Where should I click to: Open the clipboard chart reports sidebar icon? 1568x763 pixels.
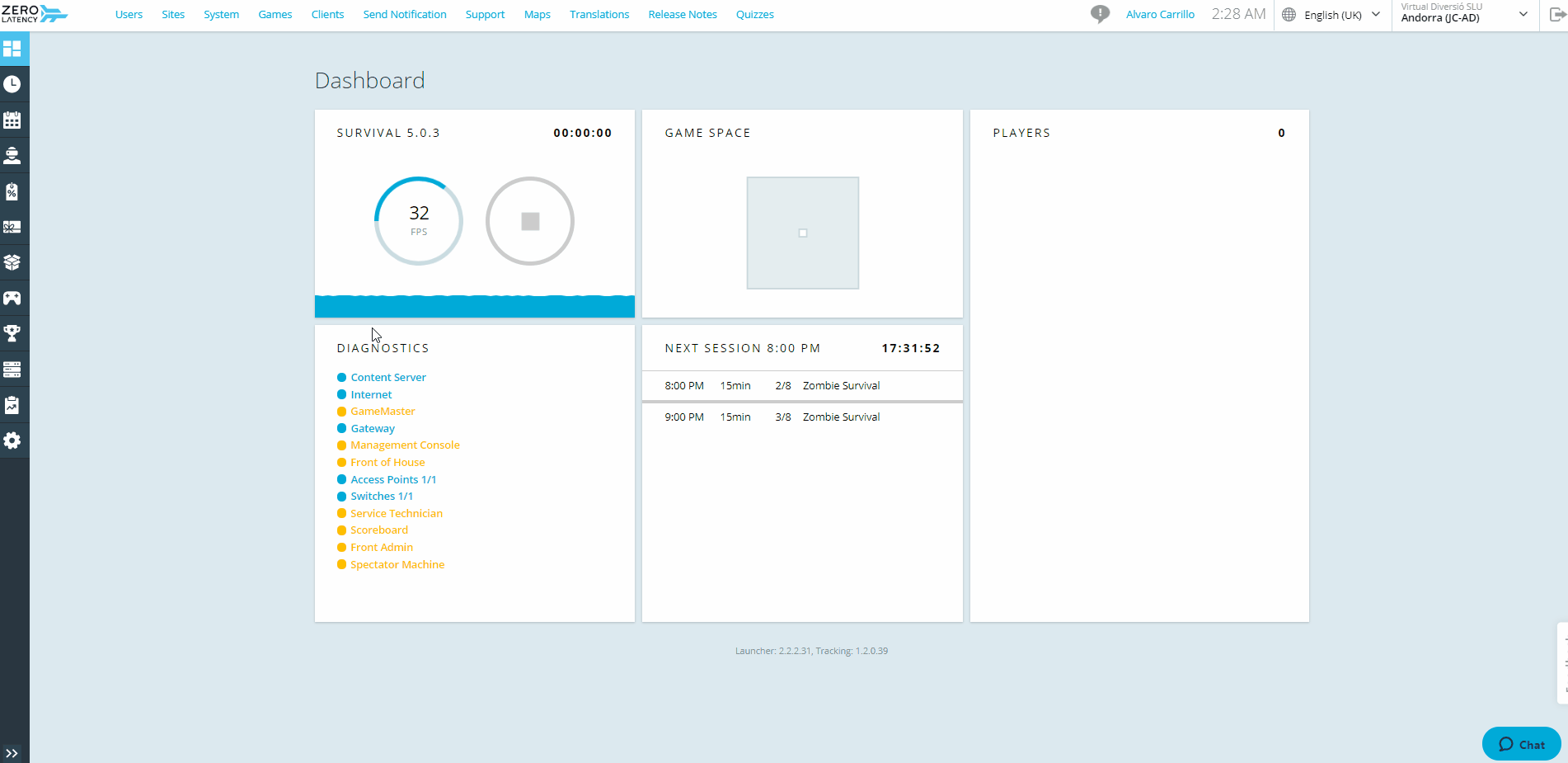[12, 405]
